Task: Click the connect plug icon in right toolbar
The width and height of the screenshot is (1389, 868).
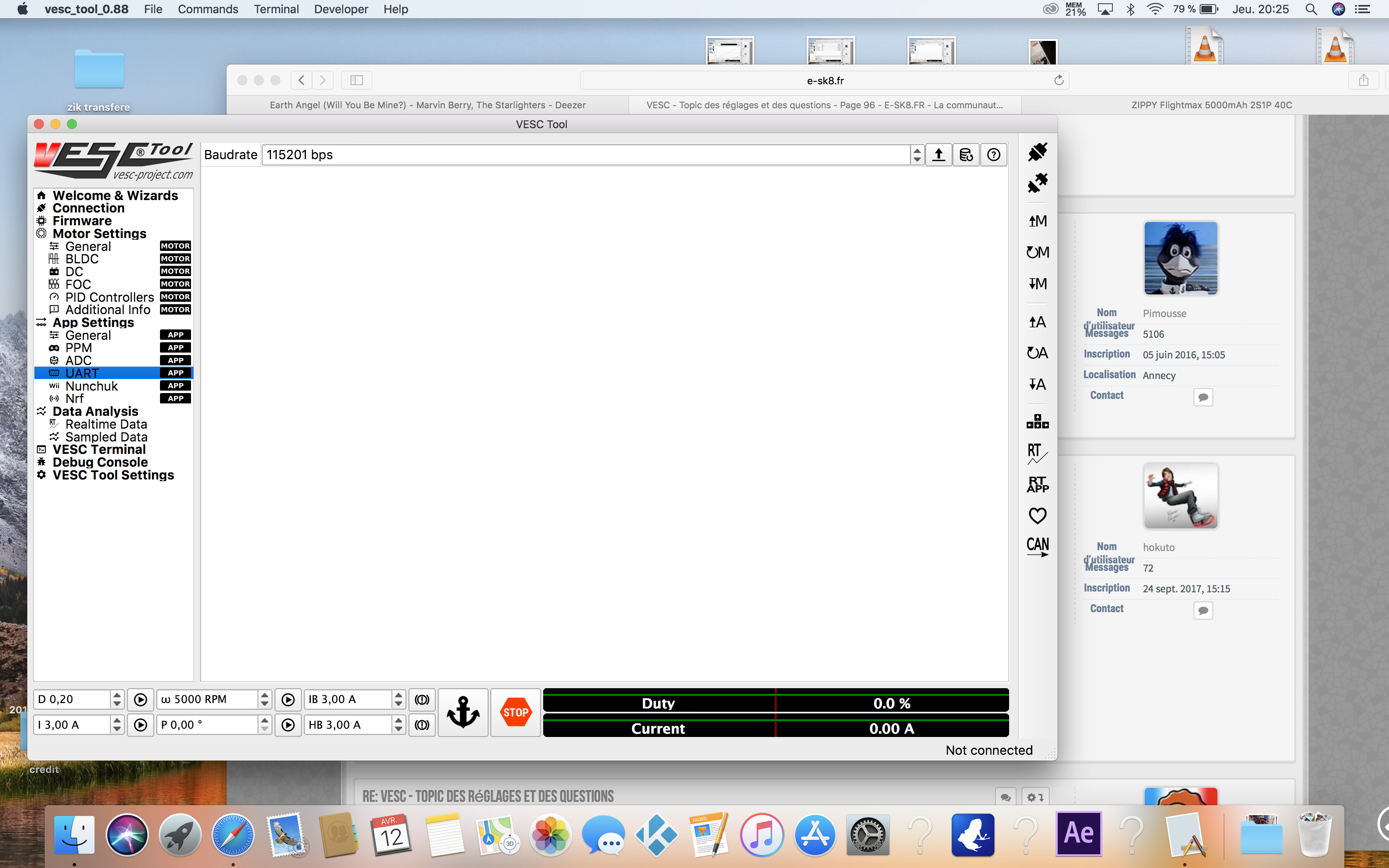Action: [x=1037, y=152]
